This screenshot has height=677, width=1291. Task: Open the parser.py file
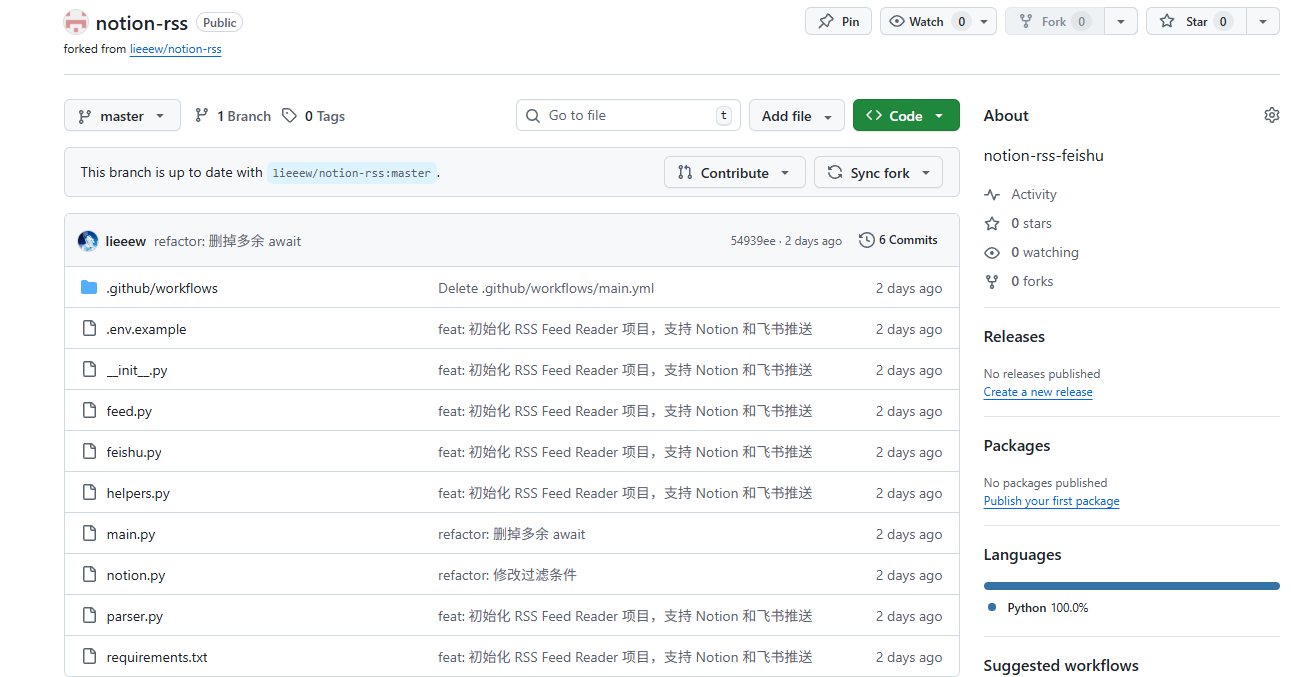(135, 616)
